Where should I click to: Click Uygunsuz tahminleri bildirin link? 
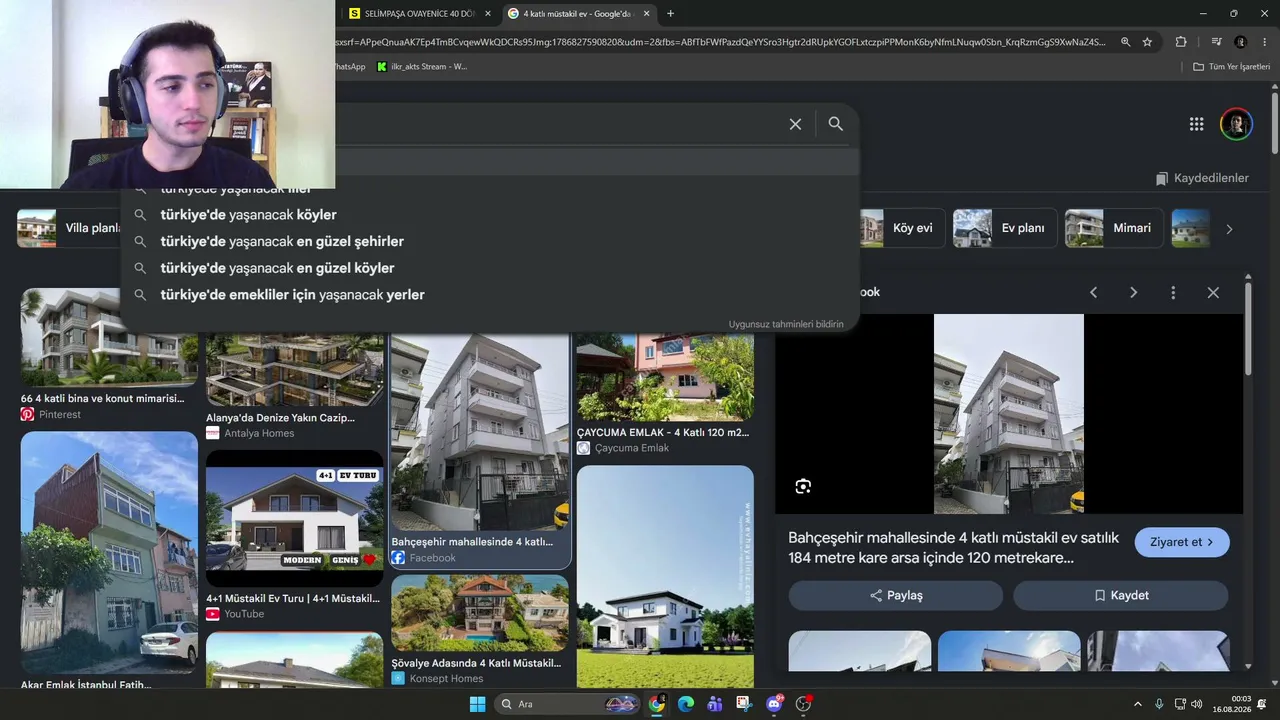786,324
